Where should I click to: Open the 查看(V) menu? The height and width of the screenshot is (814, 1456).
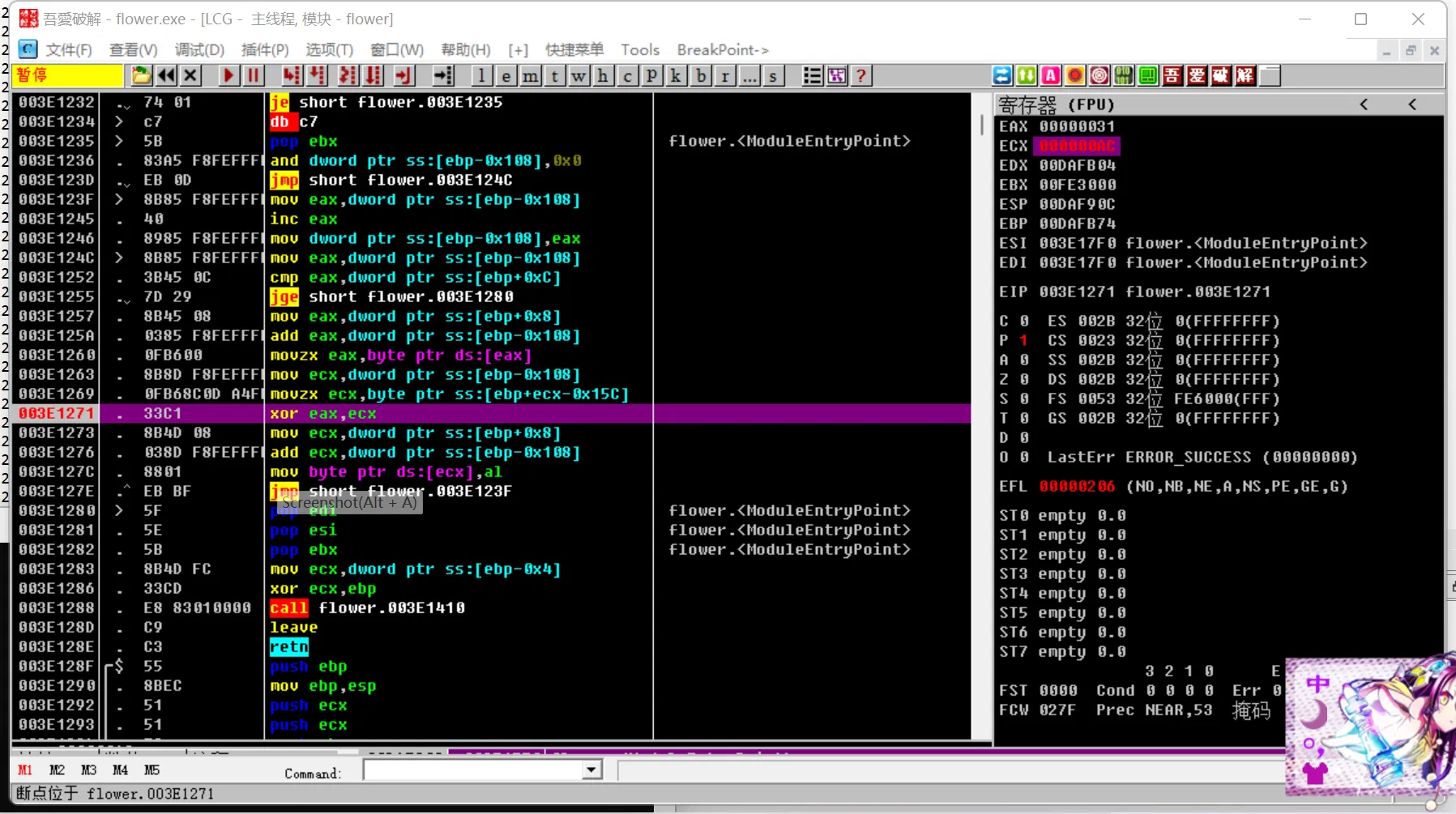(x=134, y=50)
